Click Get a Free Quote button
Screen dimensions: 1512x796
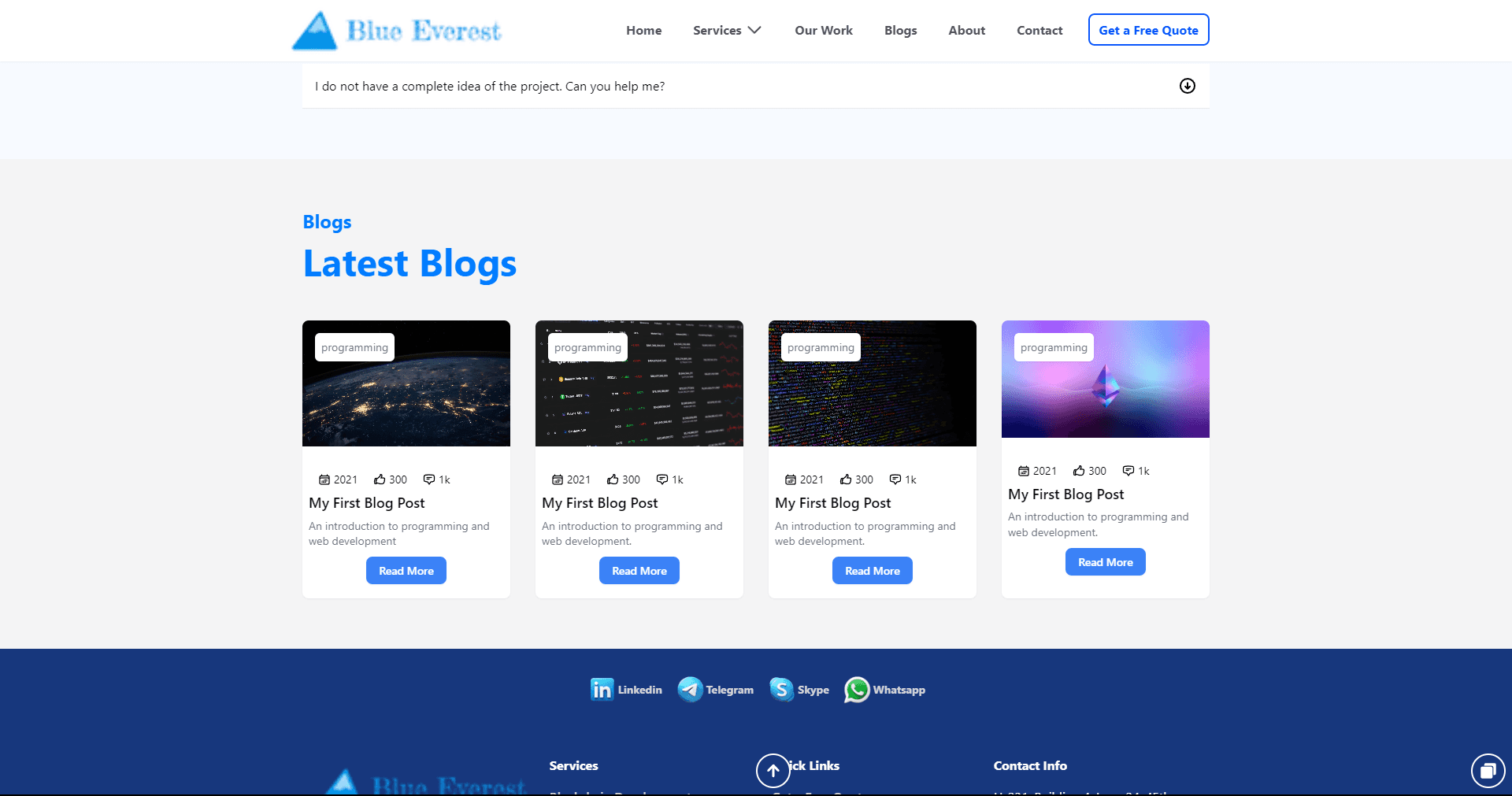pyautogui.click(x=1148, y=30)
